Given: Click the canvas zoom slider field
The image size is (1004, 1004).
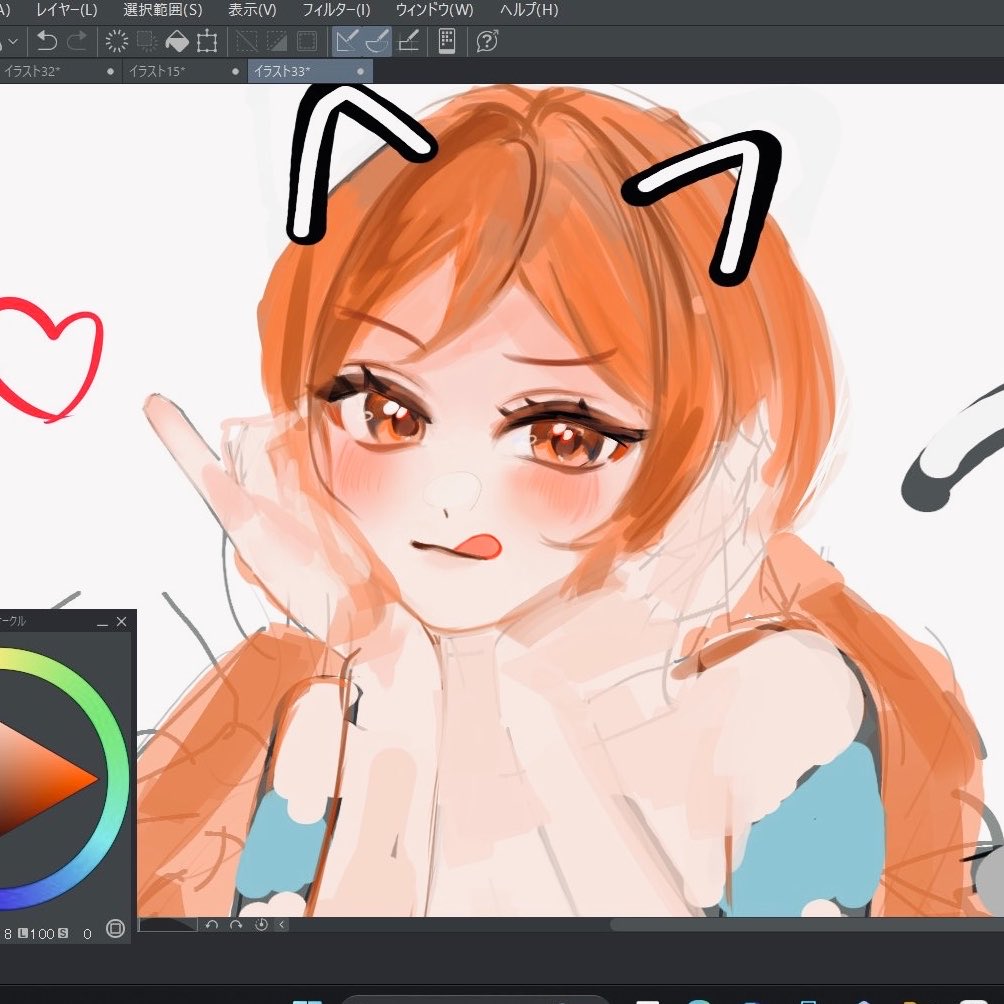Looking at the screenshot, I should [x=168, y=925].
